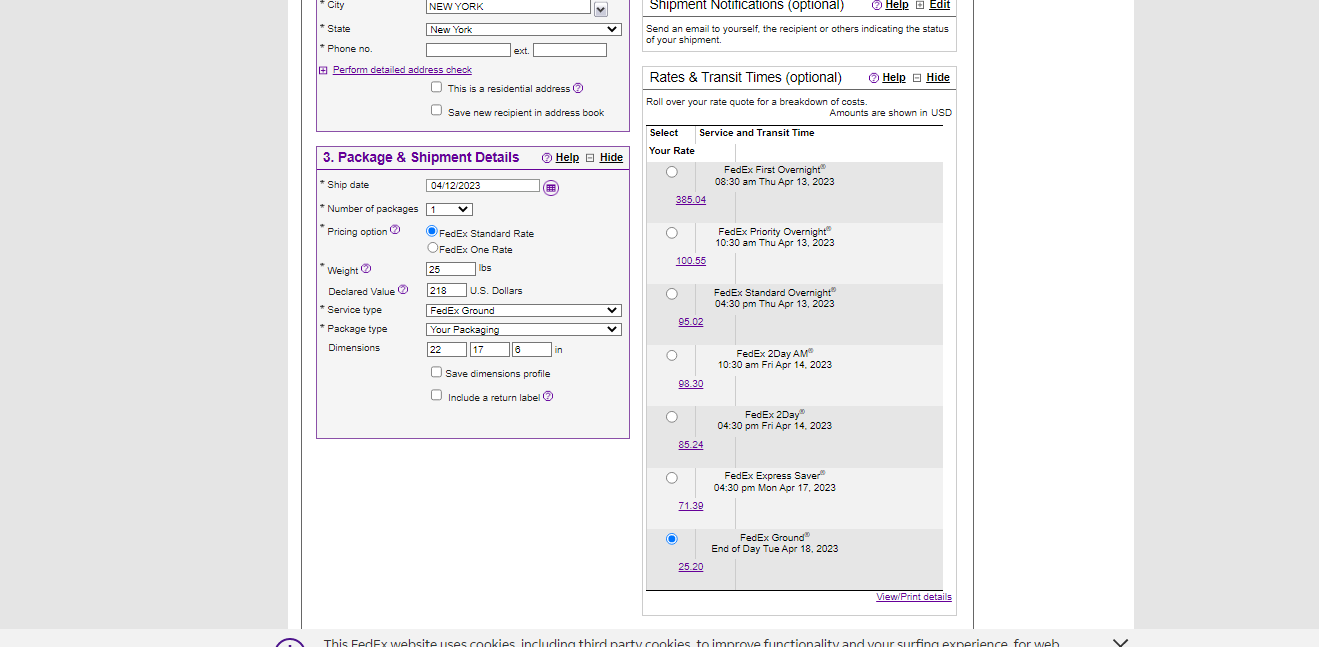Open the ship date calendar icon
The height and width of the screenshot is (647, 1319).
click(x=551, y=187)
